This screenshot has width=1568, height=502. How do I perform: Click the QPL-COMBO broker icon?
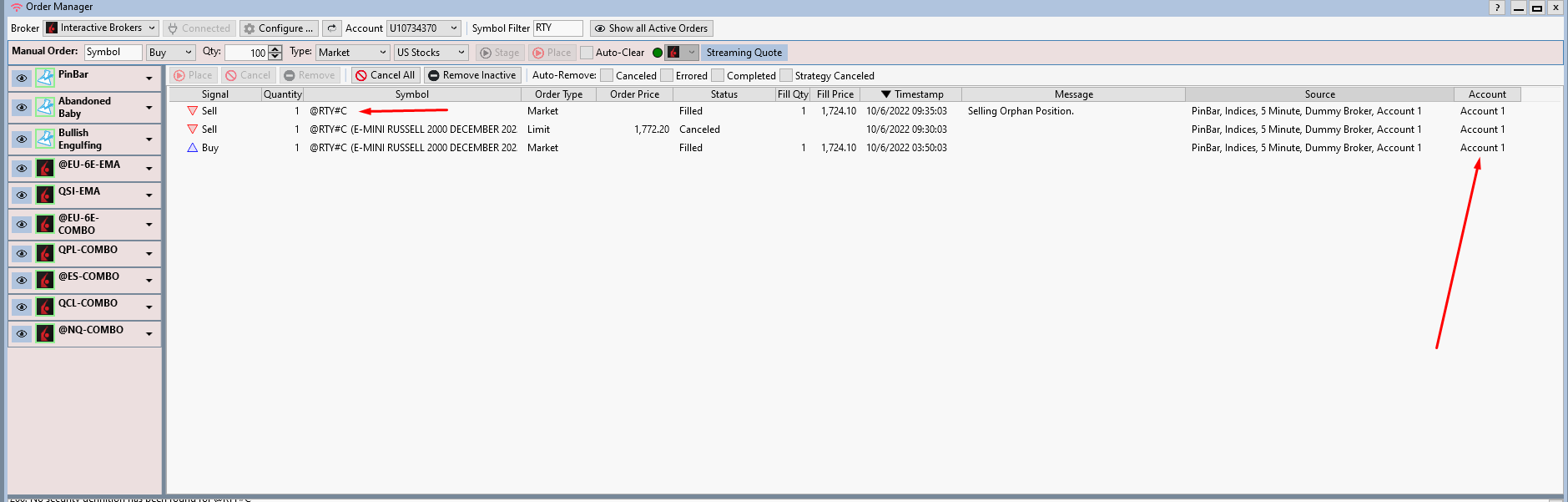pos(45,254)
